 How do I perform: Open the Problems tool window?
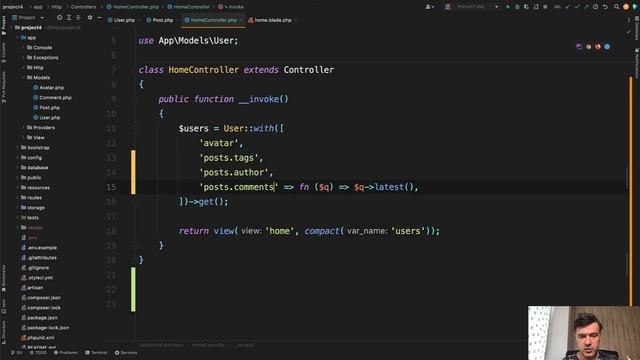tap(65, 353)
